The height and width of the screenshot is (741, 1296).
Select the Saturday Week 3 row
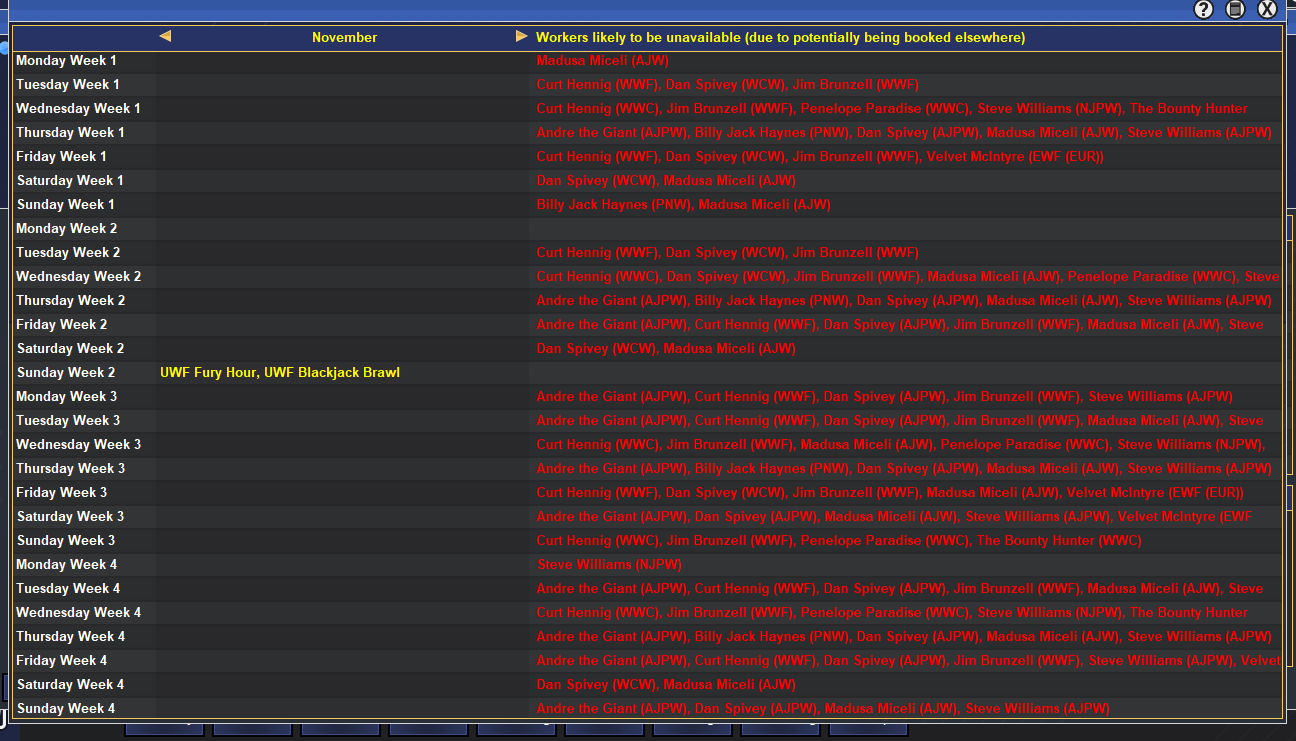(x=647, y=517)
